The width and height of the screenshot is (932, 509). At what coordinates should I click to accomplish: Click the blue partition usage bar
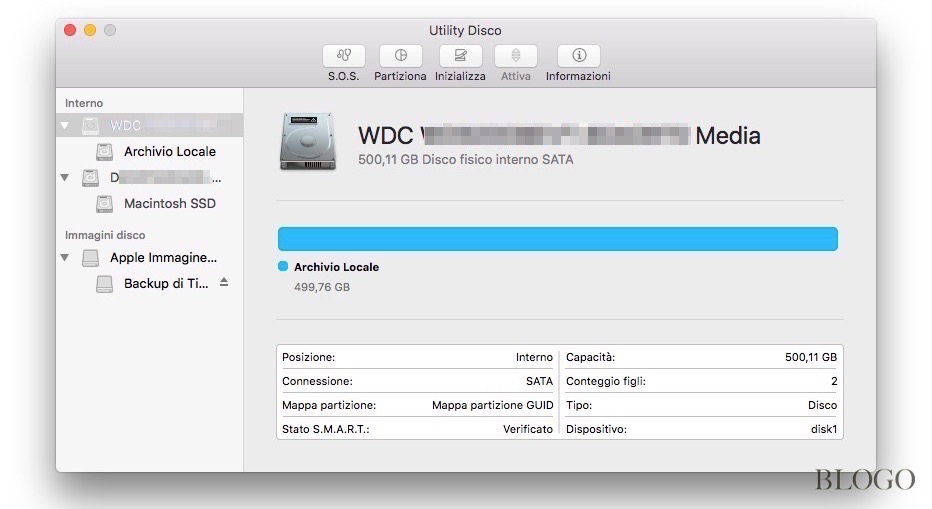click(x=558, y=238)
